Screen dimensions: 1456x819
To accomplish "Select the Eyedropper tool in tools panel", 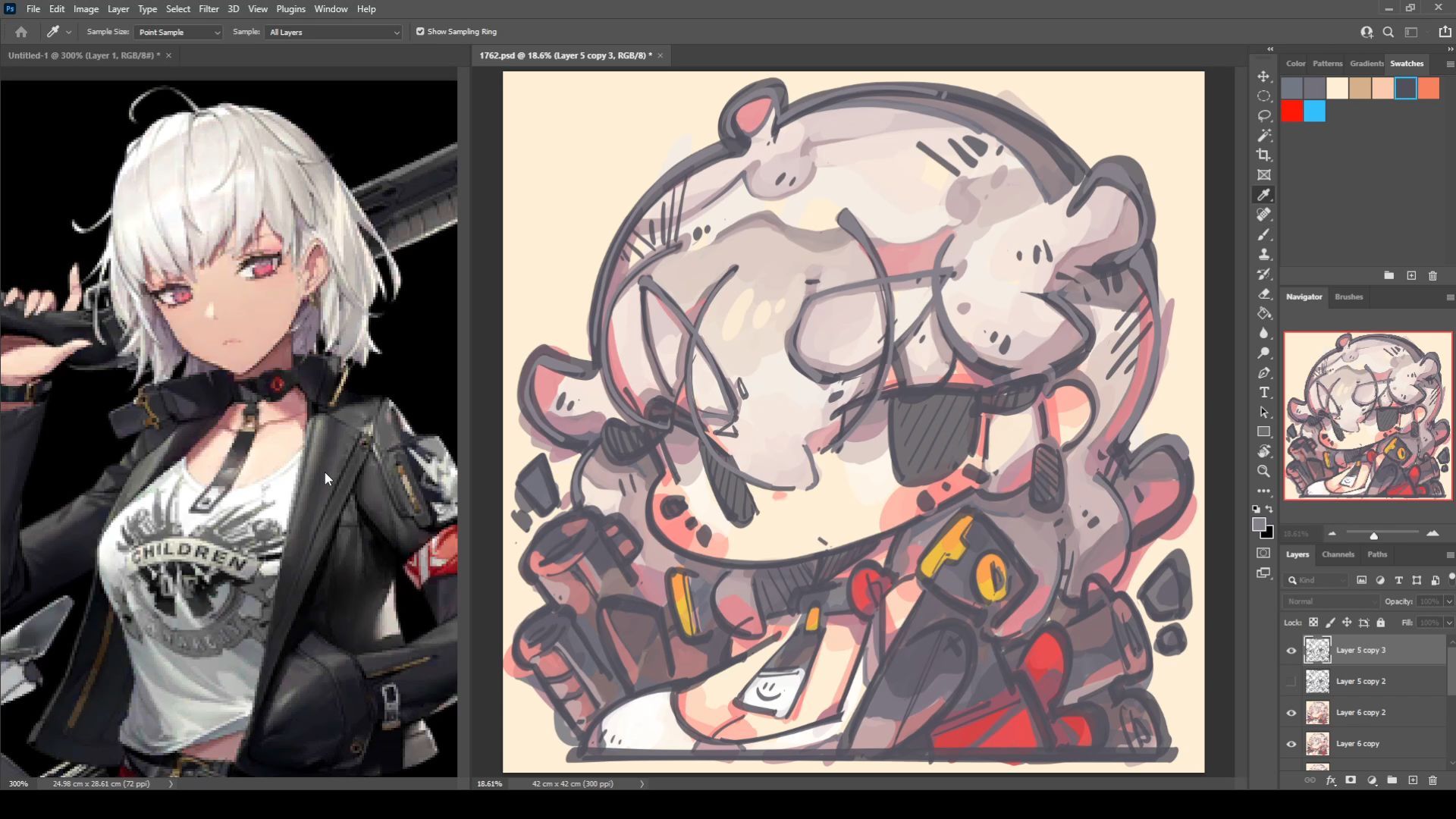I will tap(1264, 195).
